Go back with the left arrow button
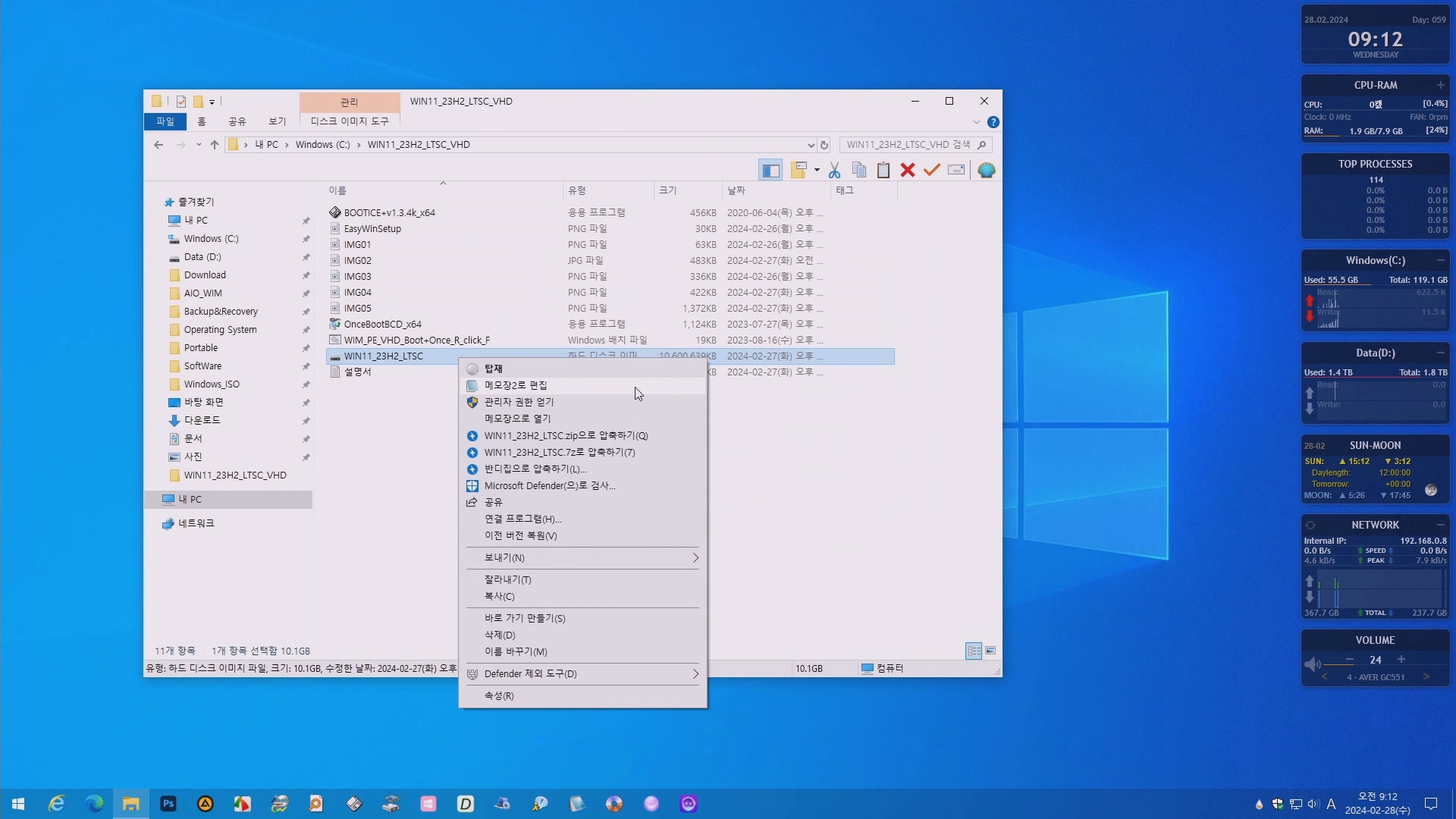This screenshot has height=819, width=1456. pyautogui.click(x=158, y=145)
